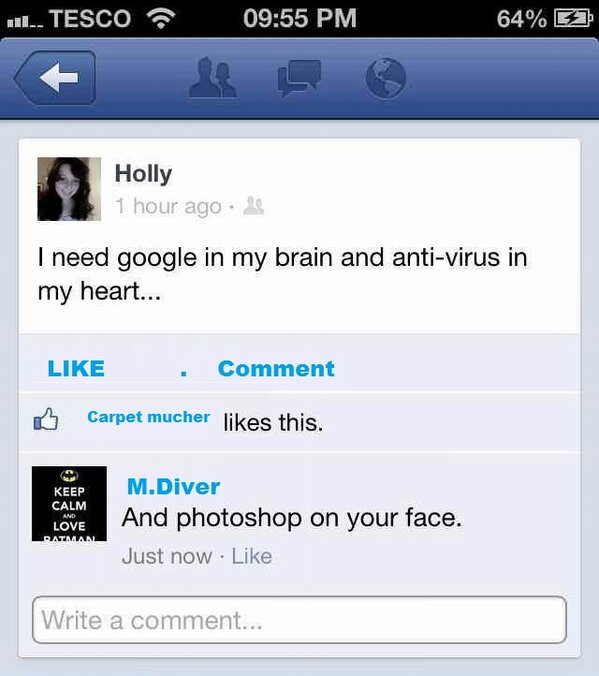599x676 pixels.
Task: Open the friend requests icon
Action: pos(212,78)
